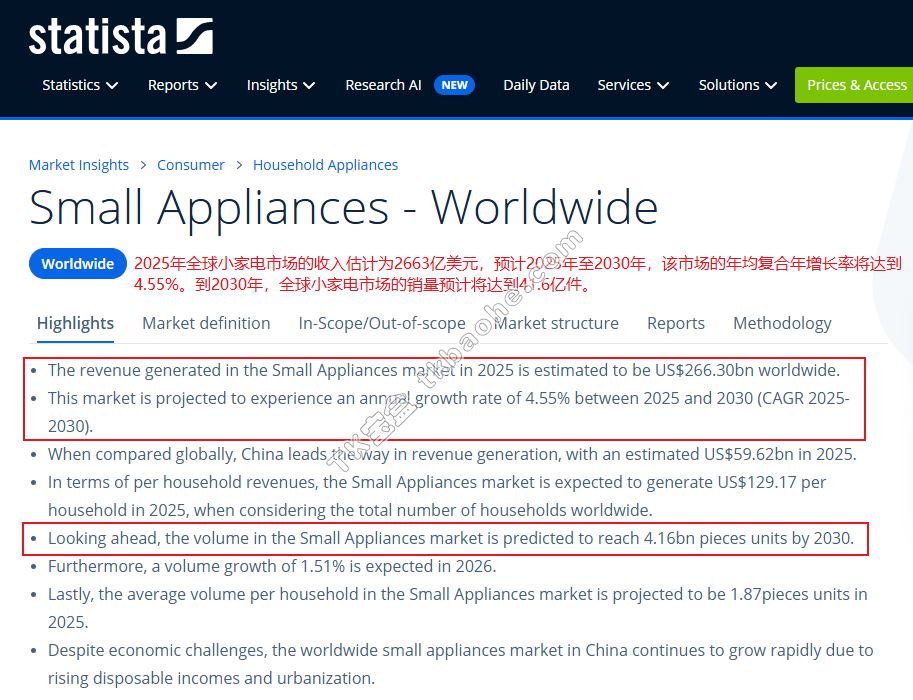Follow the Consumer breadcrumb link
The height and width of the screenshot is (700, 913).
(190, 165)
